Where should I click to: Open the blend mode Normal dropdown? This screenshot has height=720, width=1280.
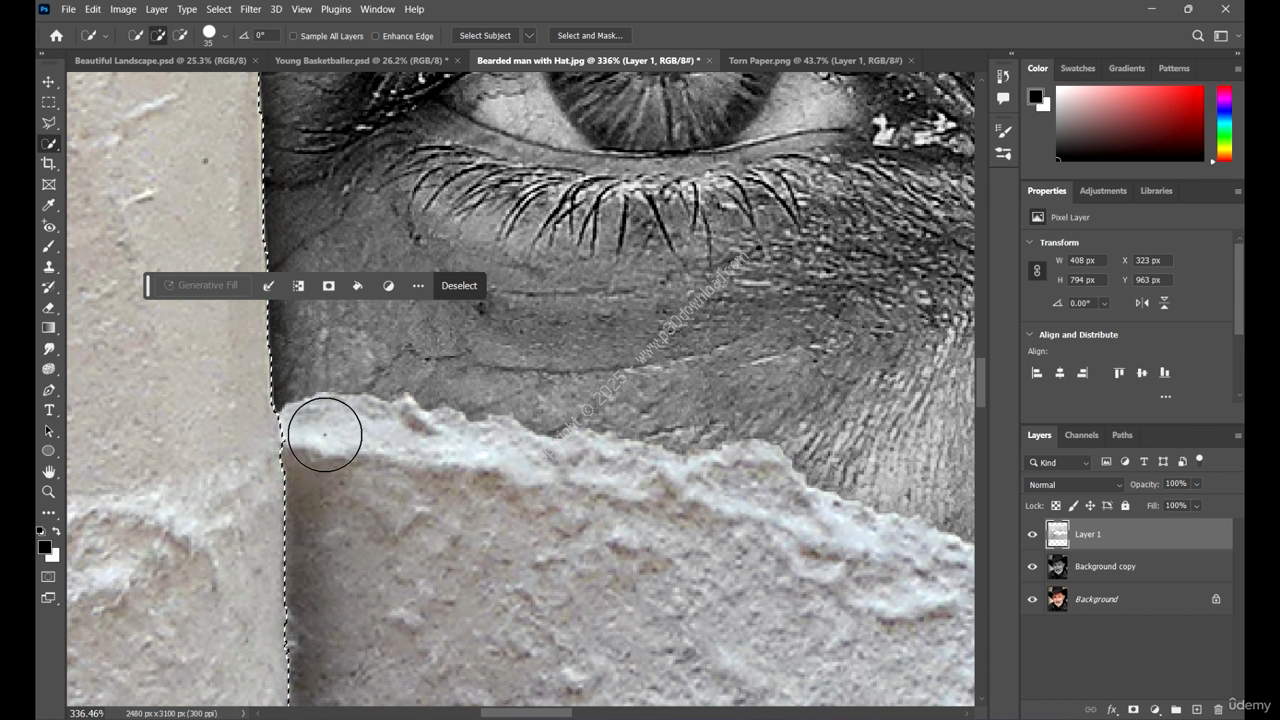(x=1074, y=484)
